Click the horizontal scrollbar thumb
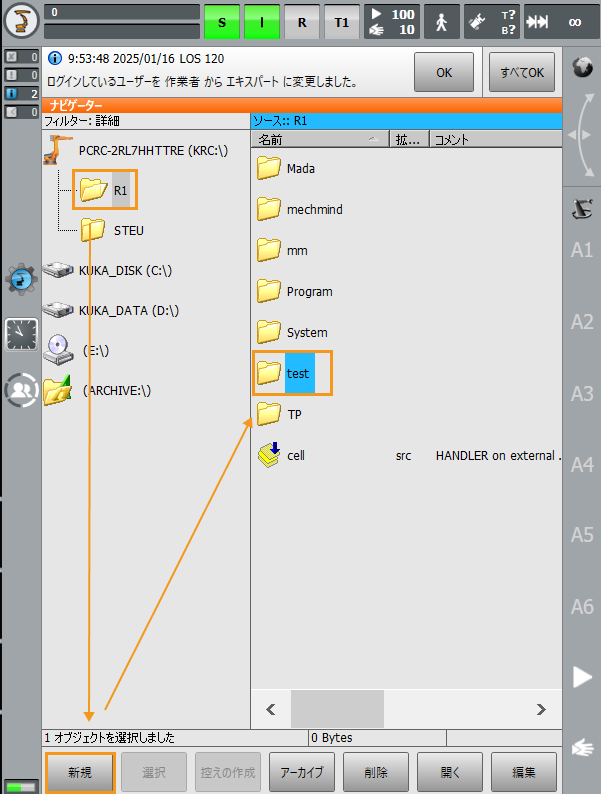Screen dimensions: 601x794 pyautogui.click(x=337, y=709)
